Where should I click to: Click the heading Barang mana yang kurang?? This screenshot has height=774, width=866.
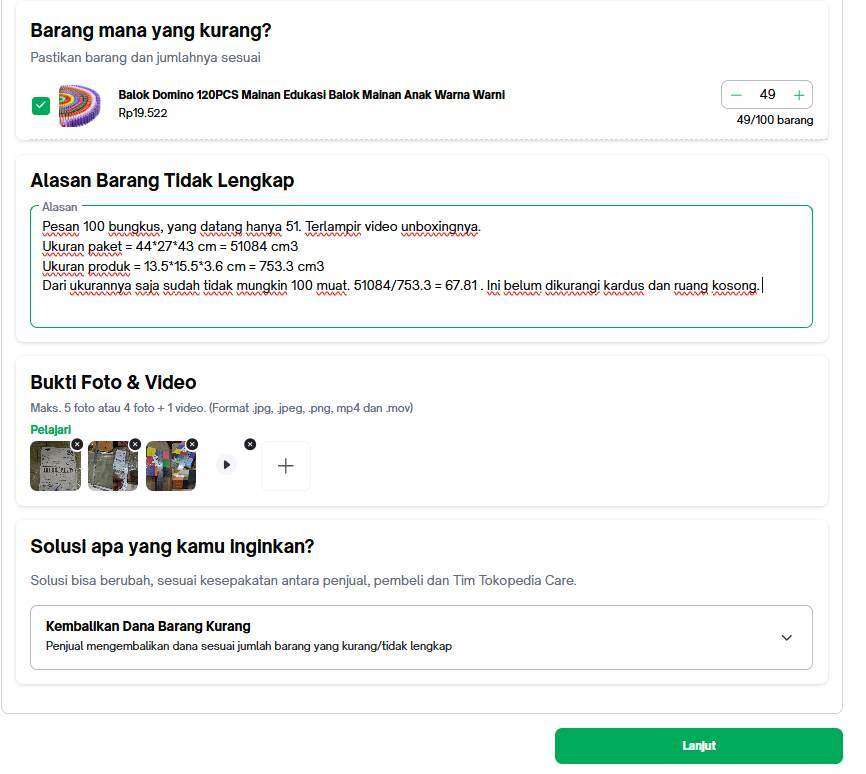[x=151, y=30]
